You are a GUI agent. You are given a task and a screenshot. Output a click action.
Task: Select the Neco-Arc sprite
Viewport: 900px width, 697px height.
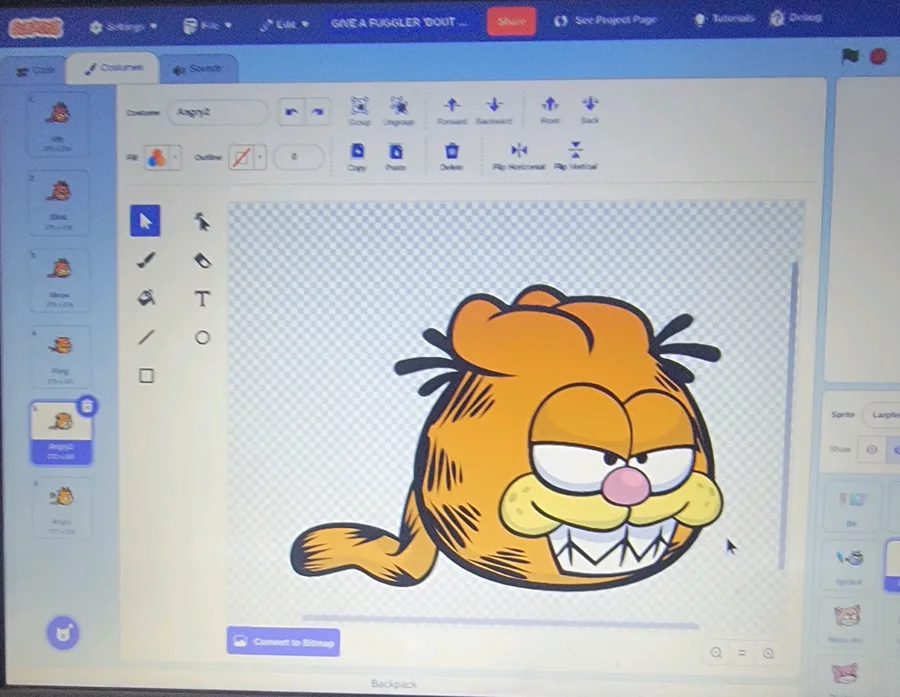tap(846, 623)
